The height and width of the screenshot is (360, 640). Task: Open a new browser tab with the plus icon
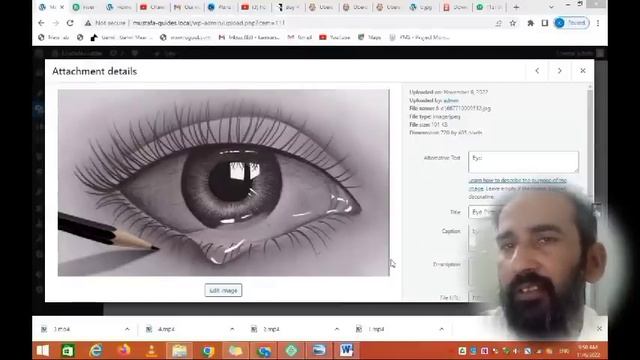516,7
